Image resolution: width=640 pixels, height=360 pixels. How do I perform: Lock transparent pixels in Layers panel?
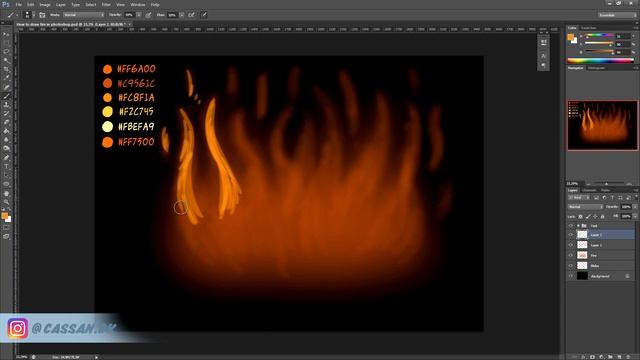click(x=580, y=216)
